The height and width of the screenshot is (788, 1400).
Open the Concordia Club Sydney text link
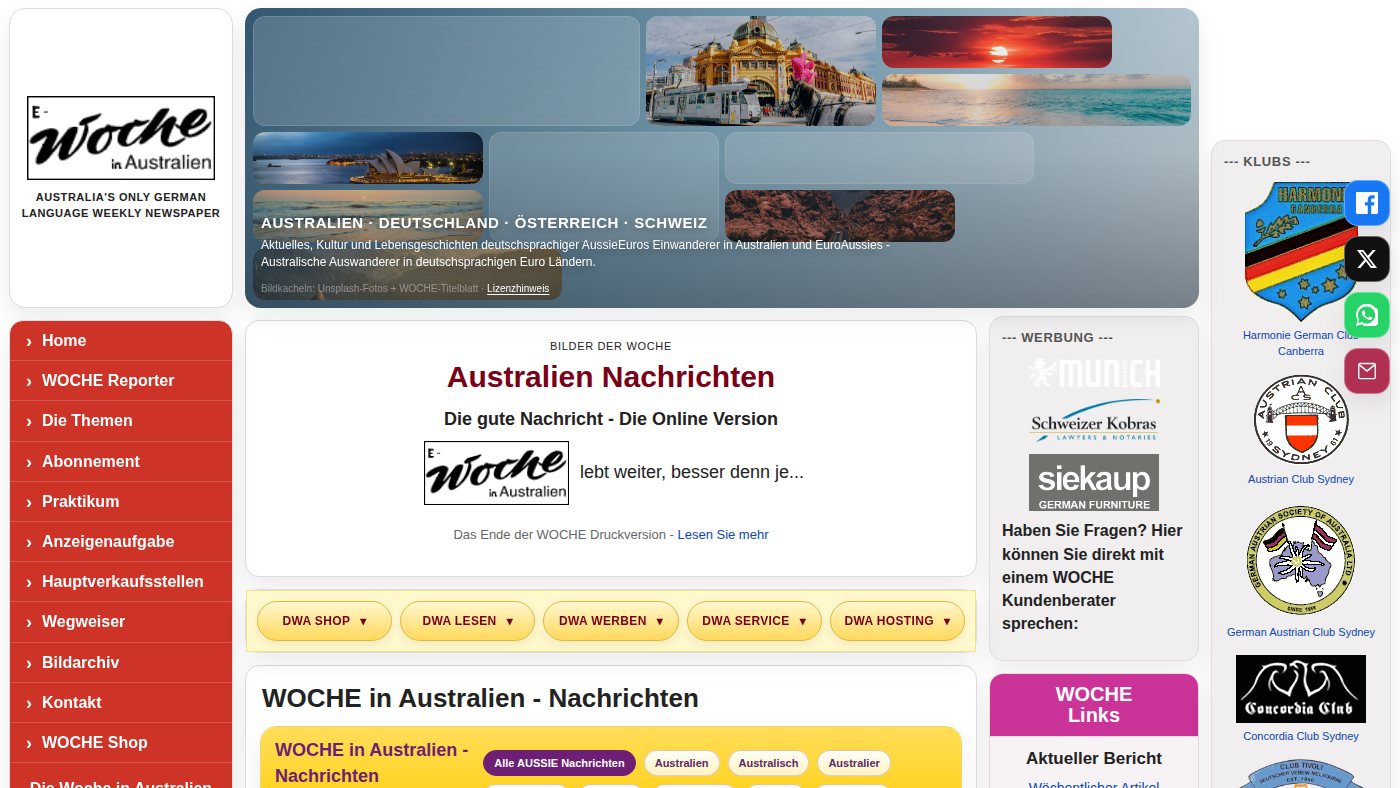tap(1301, 736)
